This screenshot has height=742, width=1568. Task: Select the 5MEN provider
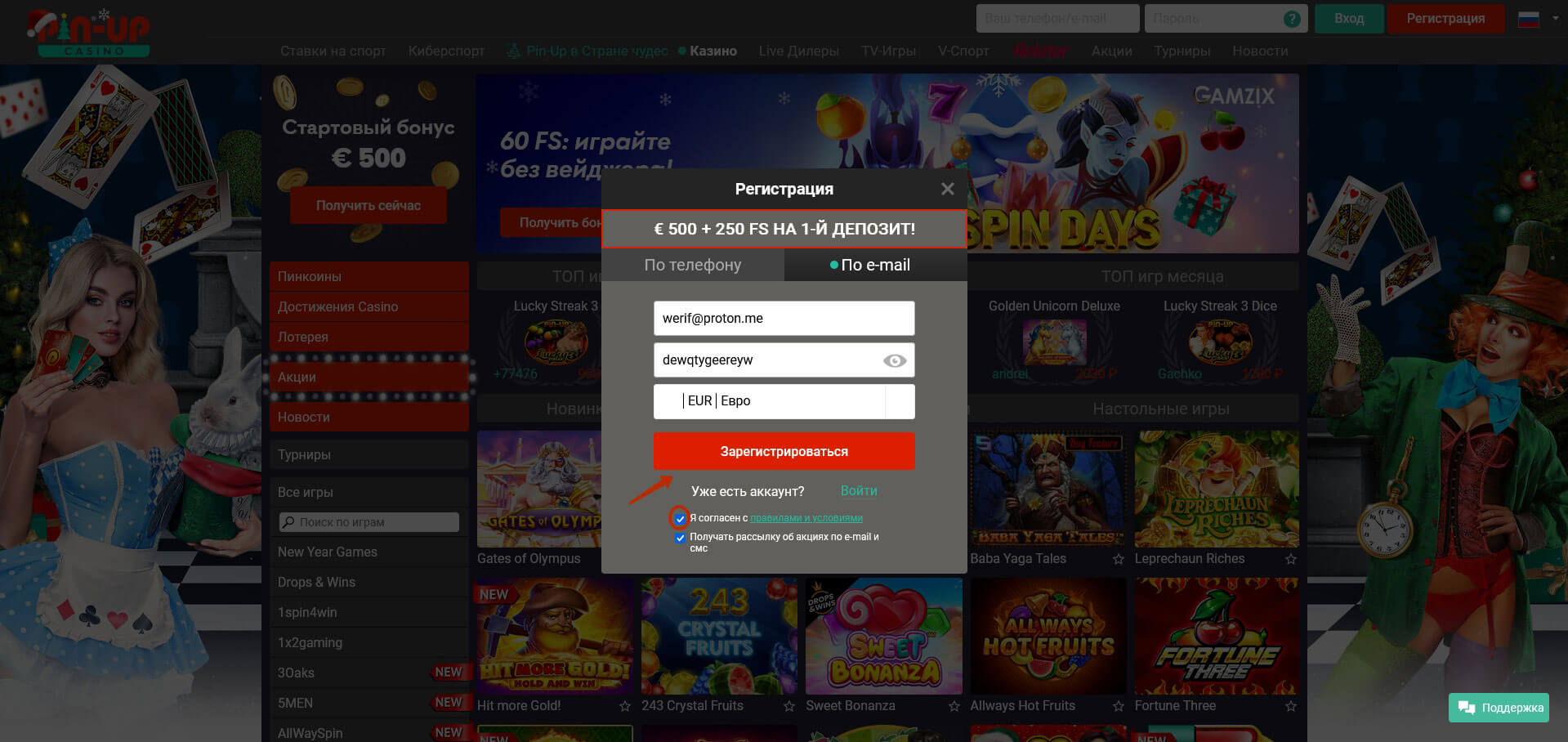(369, 703)
